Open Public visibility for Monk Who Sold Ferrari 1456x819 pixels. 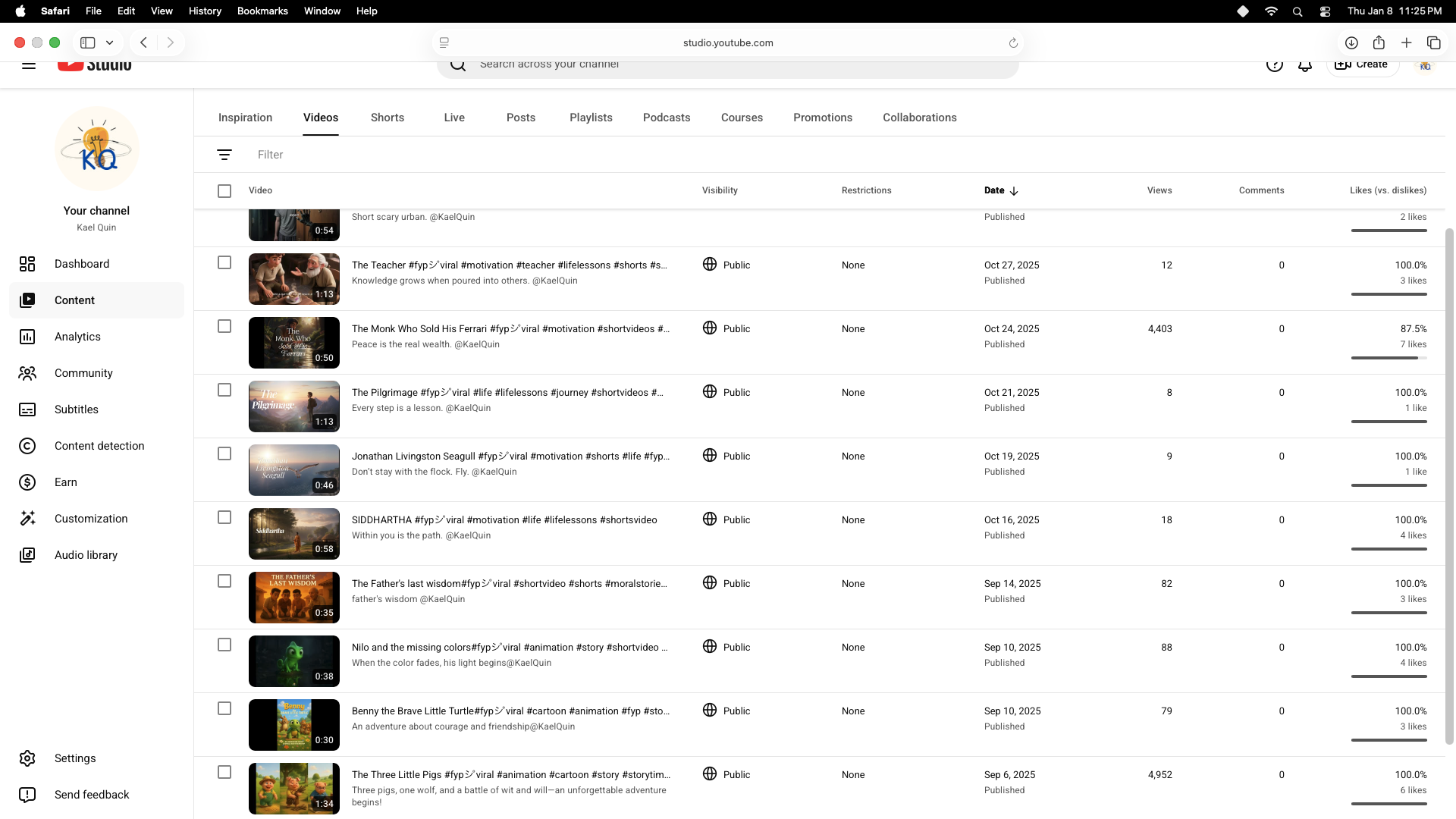pyautogui.click(x=726, y=328)
